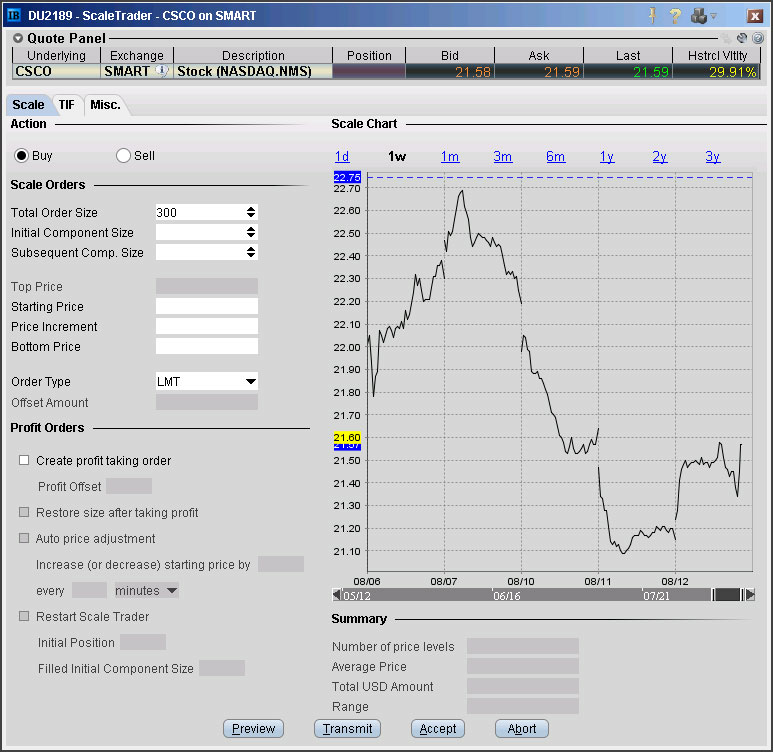The height and width of the screenshot is (752, 773).
Task: Click the chart timeline right arrow
Action: [x=750, y=595]
